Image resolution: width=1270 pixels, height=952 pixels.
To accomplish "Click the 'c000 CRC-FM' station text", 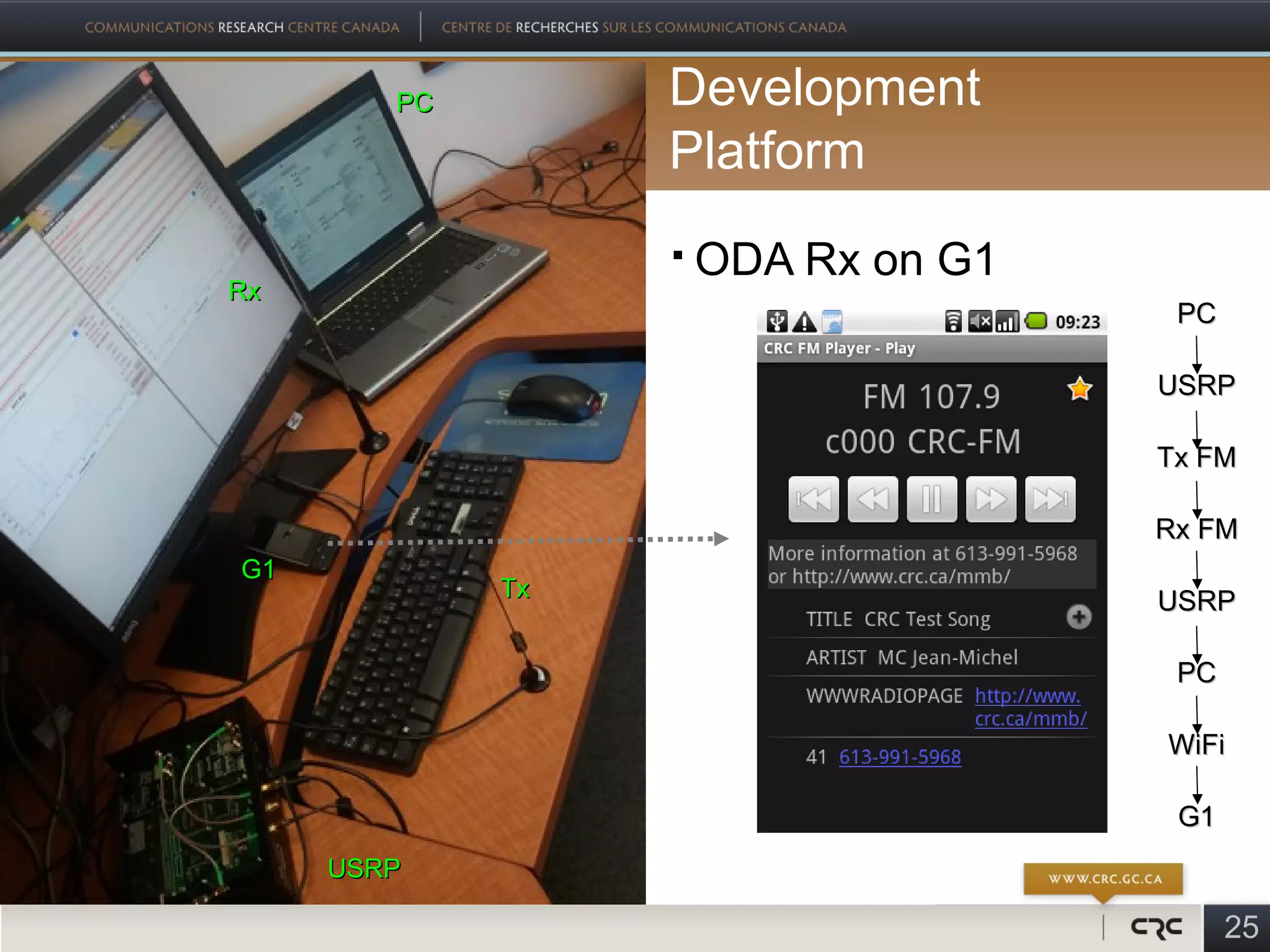I will coord(923,442).
